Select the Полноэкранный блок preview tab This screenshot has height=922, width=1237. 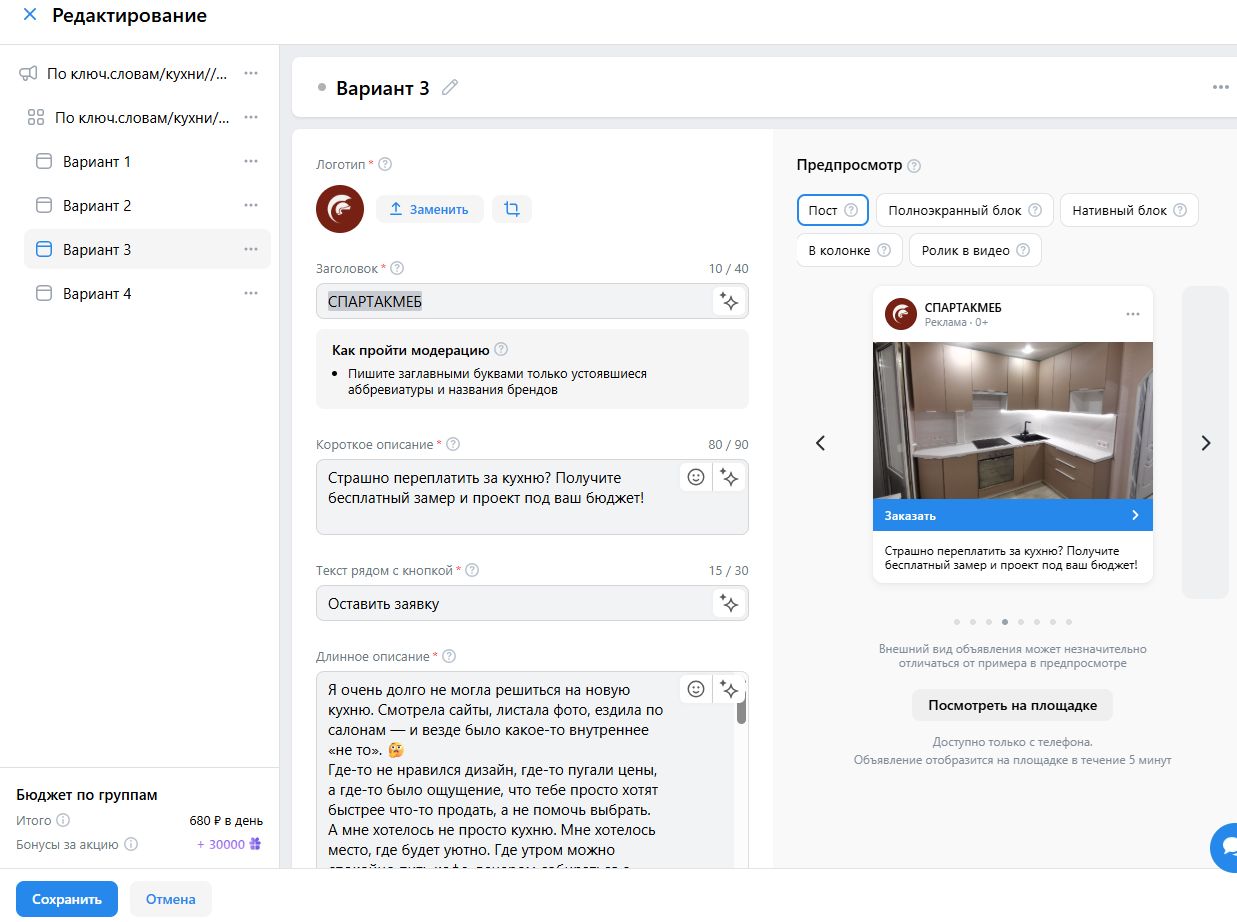pyautogui.click(x=964, y=210)
